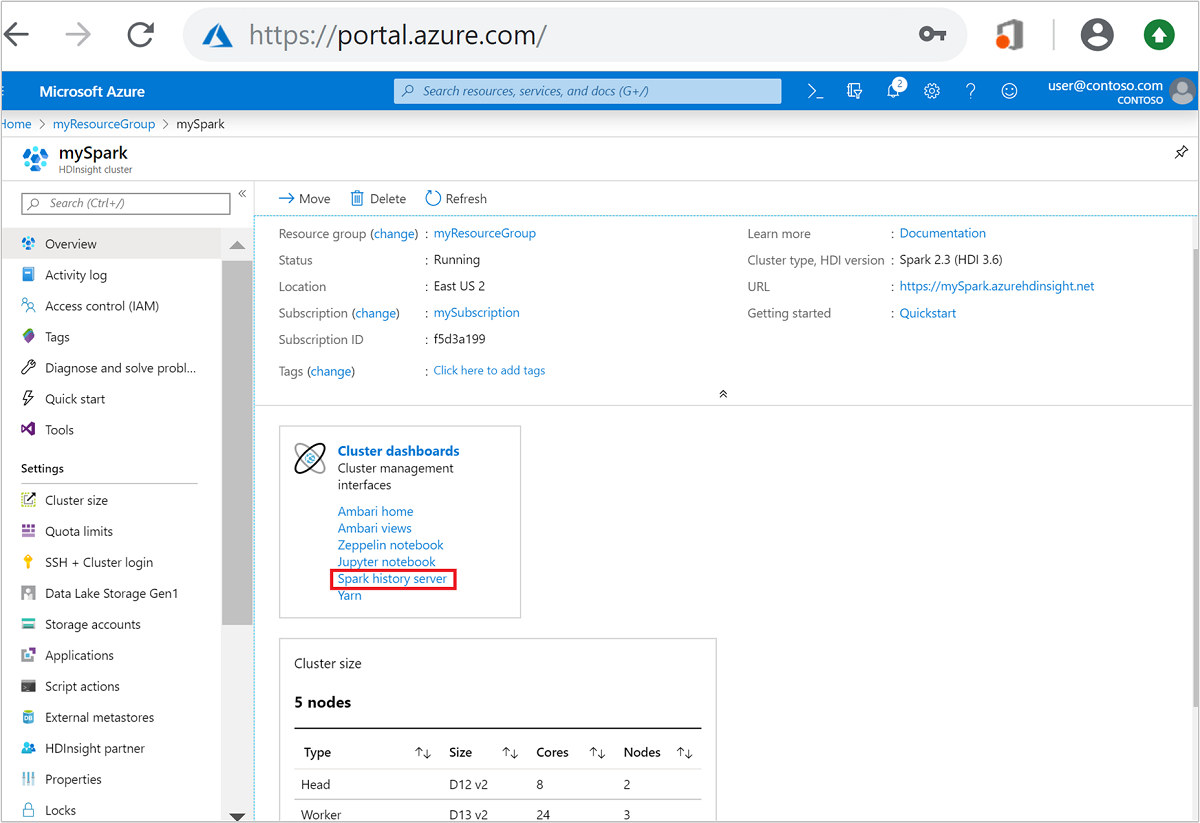
Task: Follow the Documentation link
Action: pos(942,233)
